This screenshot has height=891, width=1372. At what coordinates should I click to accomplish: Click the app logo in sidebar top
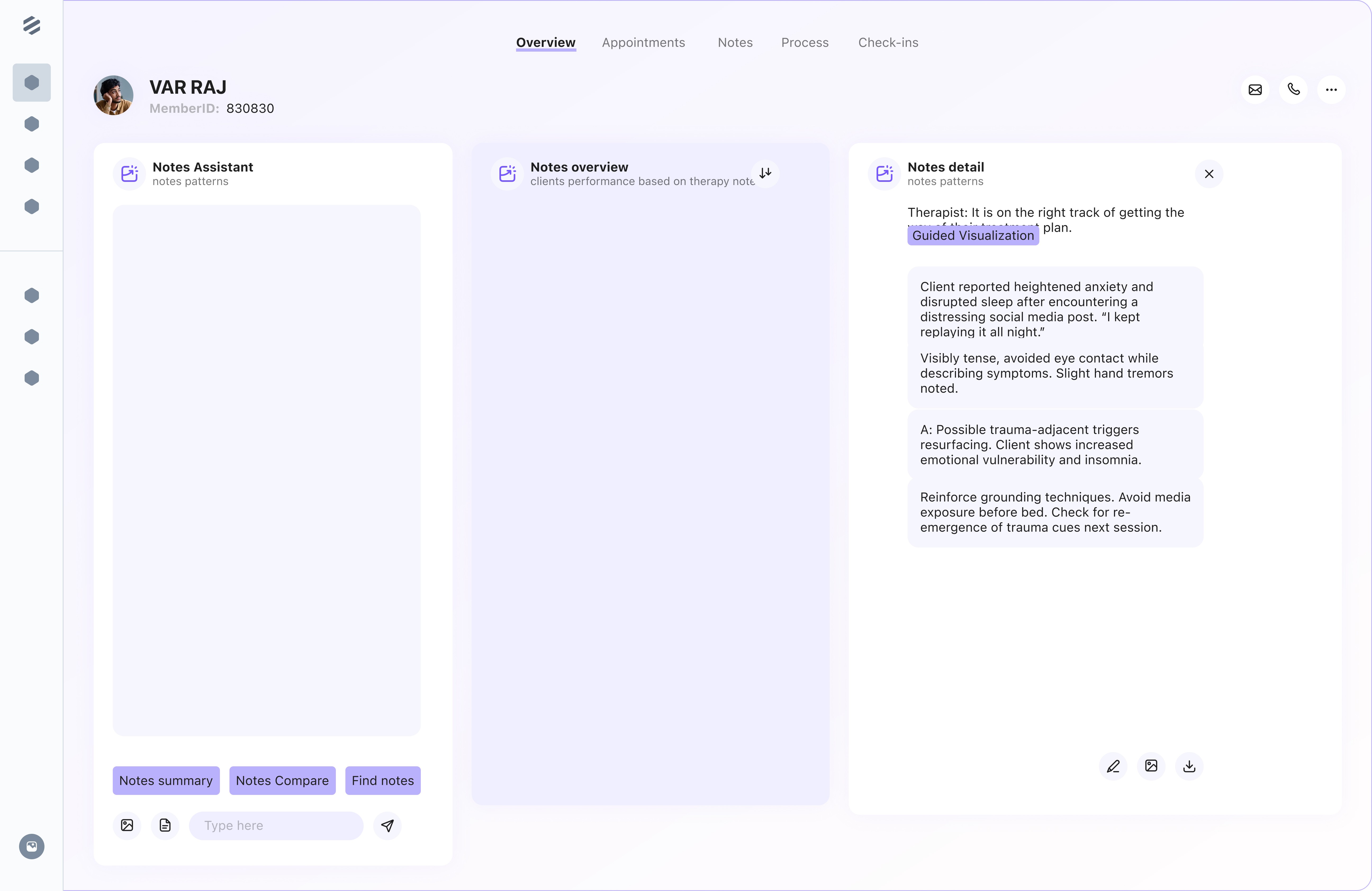tap(32, 25)
